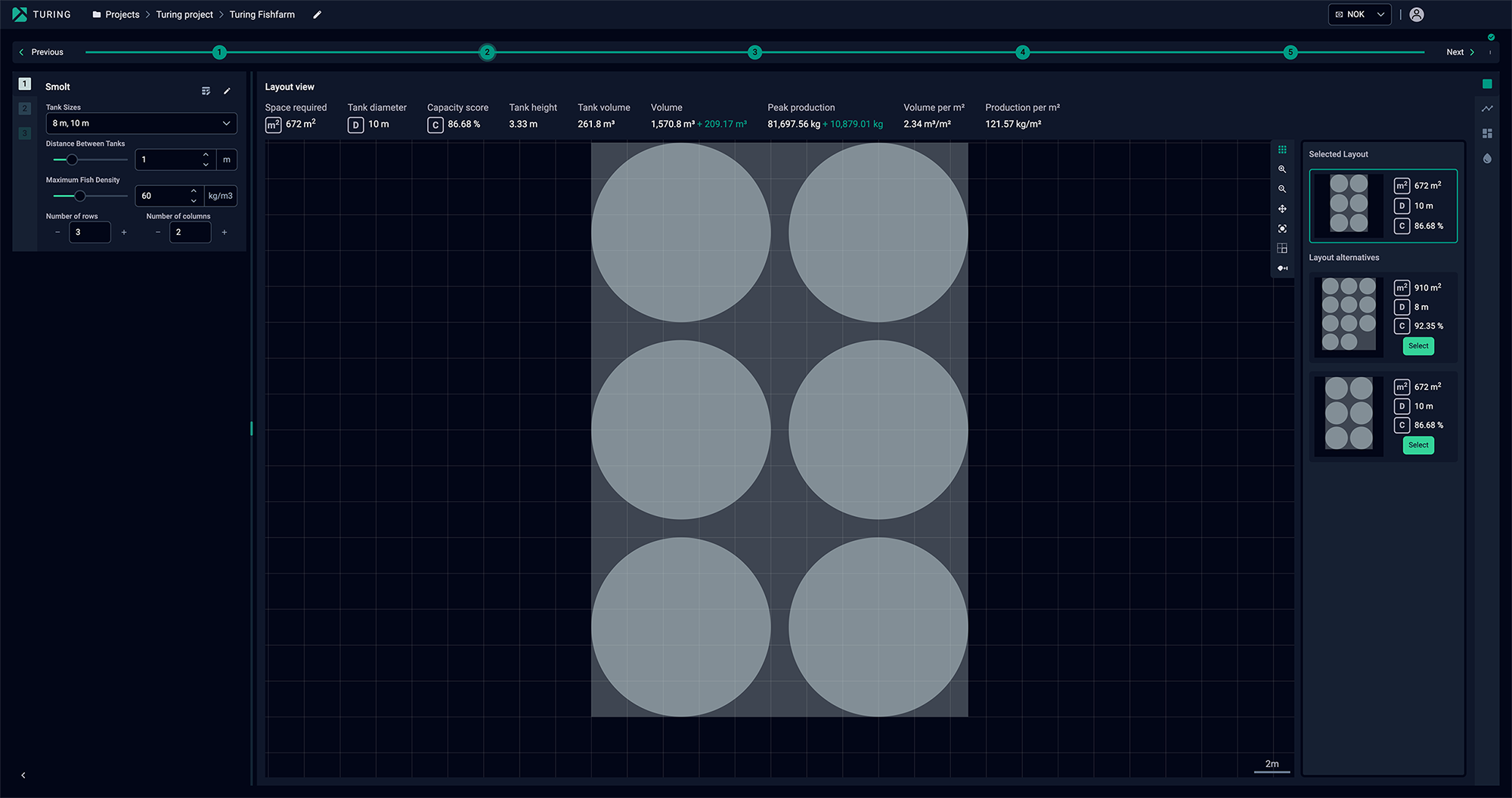Viewport: 1512px width, 798px height.
Task: Open the NOK currency dropdown
Action: tap(1359, 14)
